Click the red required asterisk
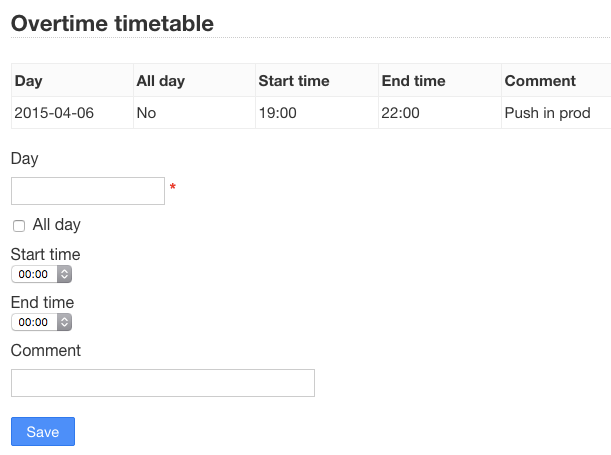 point(173,188)
